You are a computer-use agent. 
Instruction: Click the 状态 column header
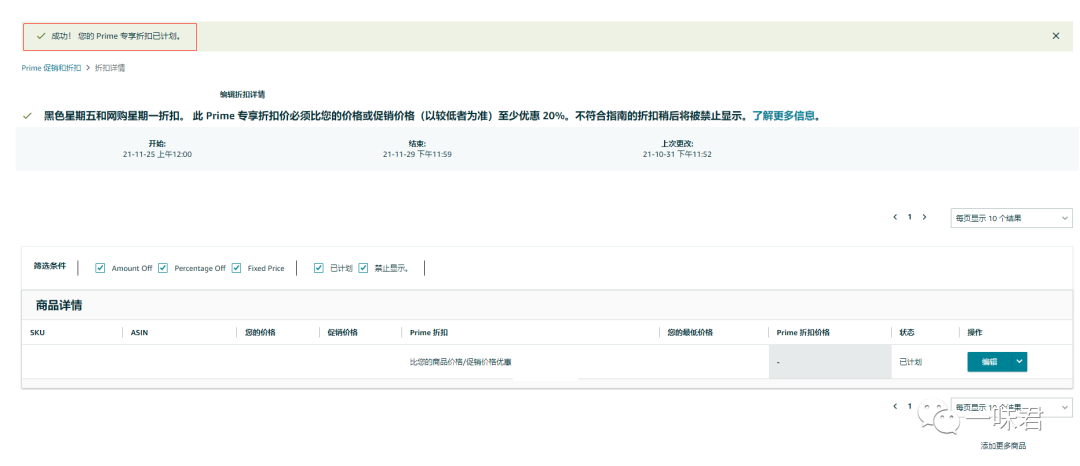[x=906, y=332]
